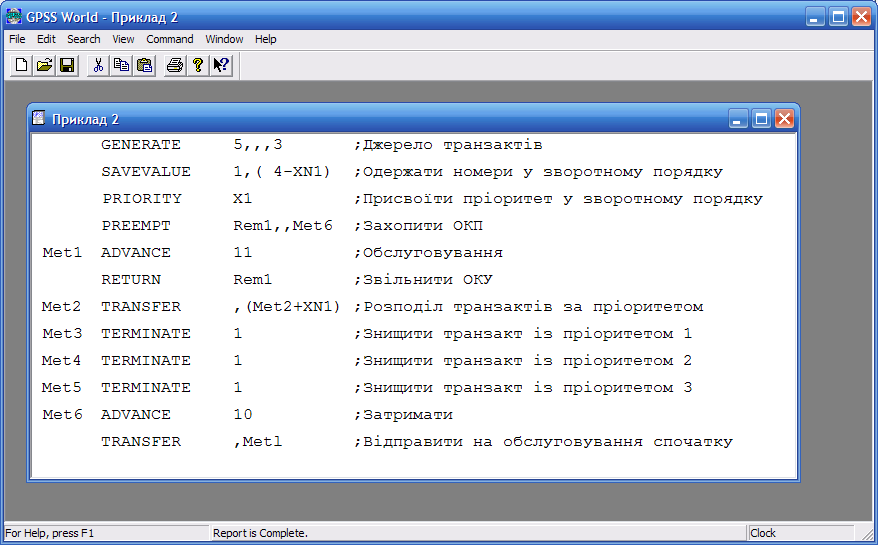Click the Cut scissors toolbar icon
The width and height of the screenshot is (878, 545).
(99, 66)
